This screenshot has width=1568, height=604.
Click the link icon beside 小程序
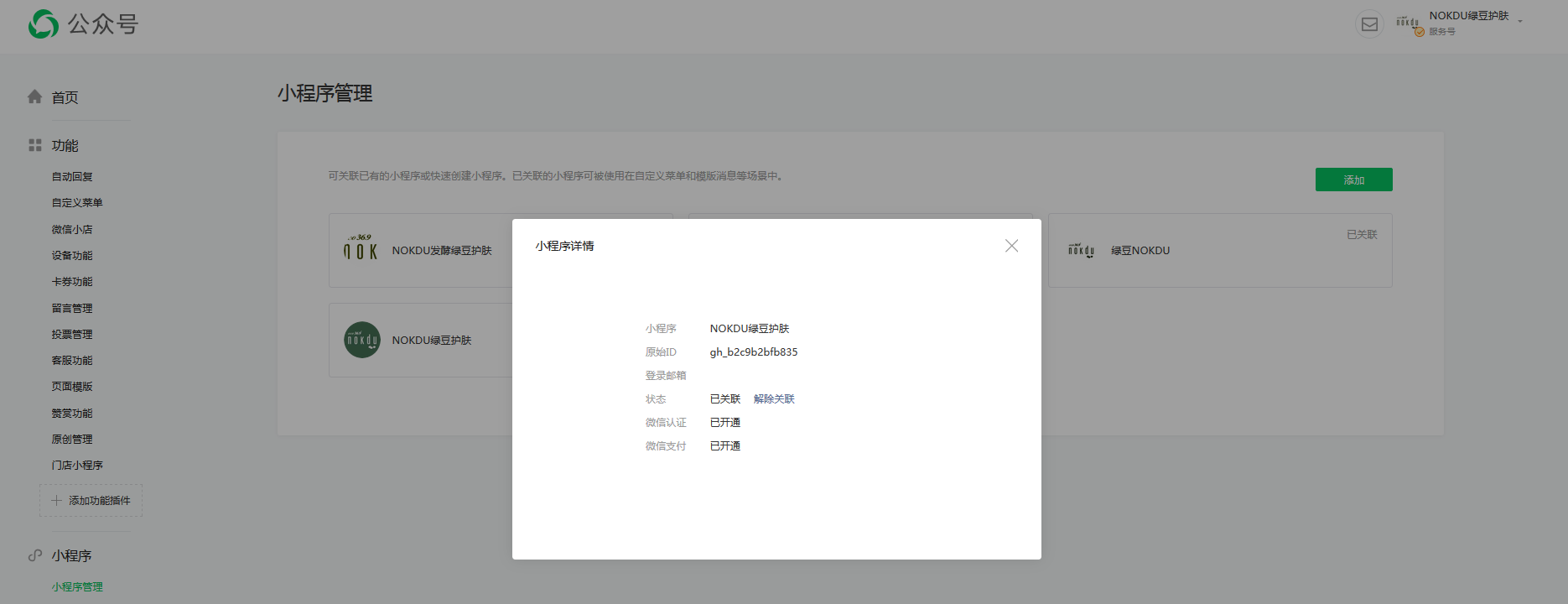34,555
